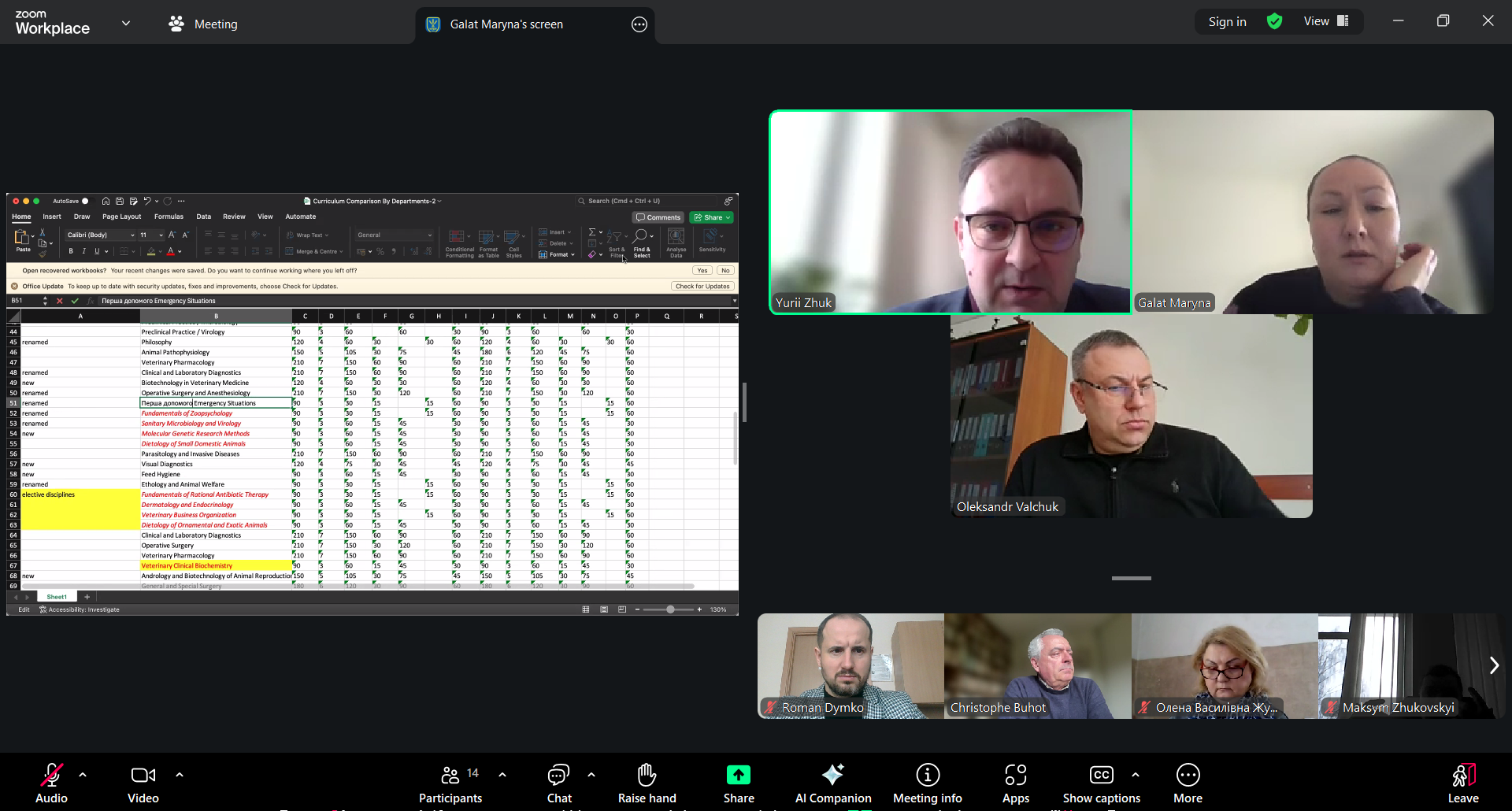The image size is (1512, 811).
Task: Click the Font Colour red A icon
Action: pos(170,251)
